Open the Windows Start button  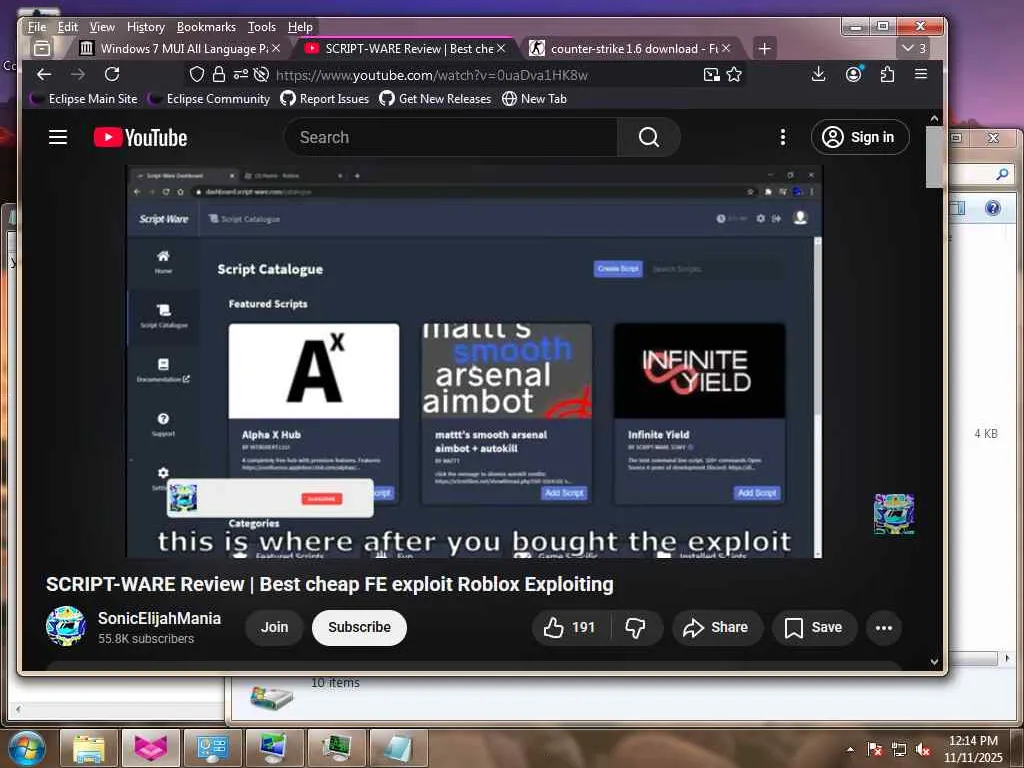coord(26,748)
